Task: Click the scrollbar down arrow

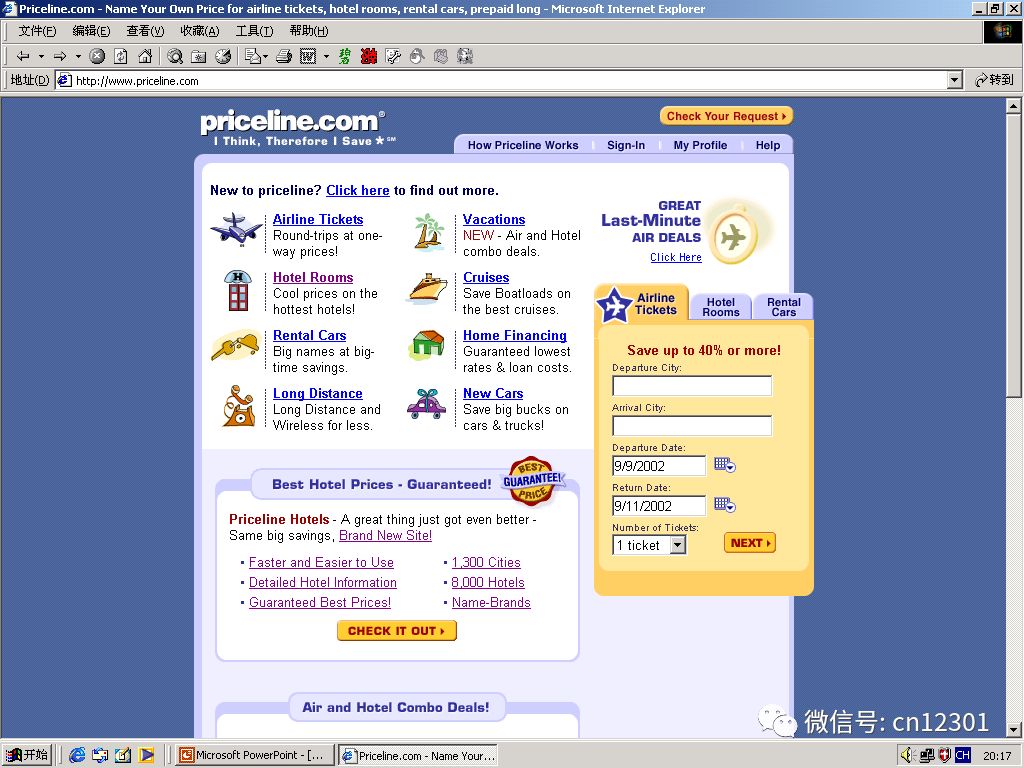Action: [x=1014, y=729]
